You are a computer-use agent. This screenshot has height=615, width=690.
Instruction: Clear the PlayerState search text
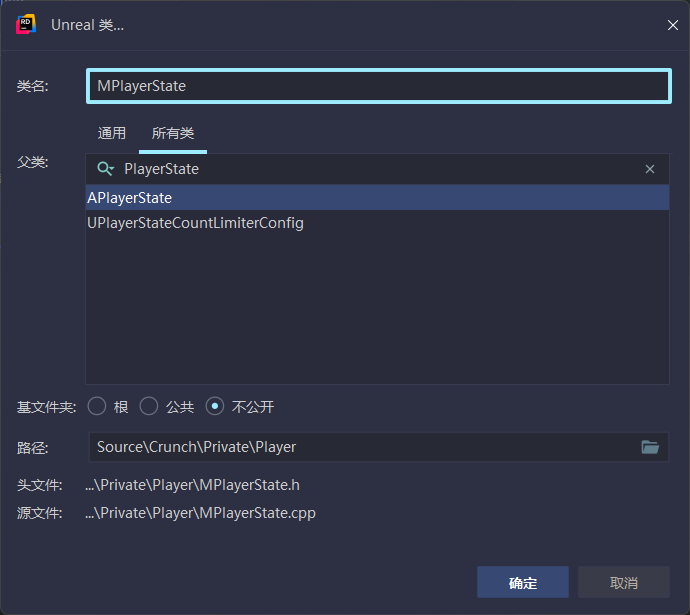[x=650, y=169]
